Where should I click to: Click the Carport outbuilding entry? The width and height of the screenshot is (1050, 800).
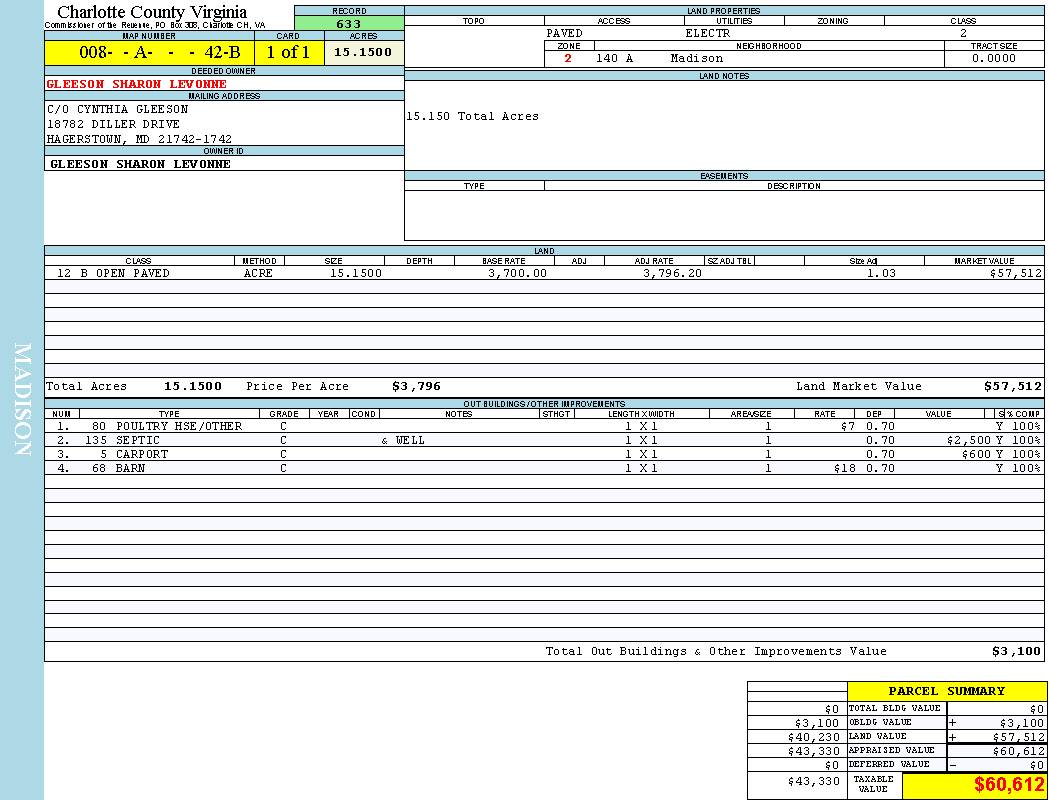(141, 454)
